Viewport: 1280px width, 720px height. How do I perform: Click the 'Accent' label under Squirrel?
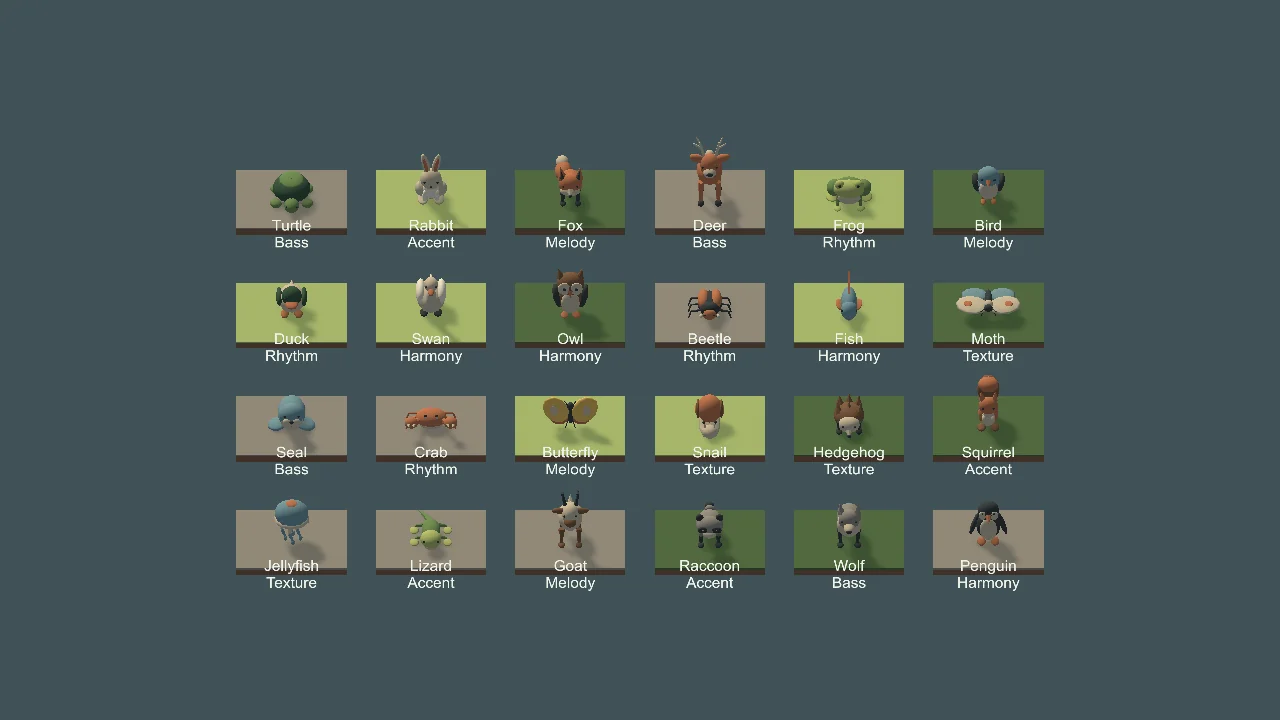(x=988, y=469)
